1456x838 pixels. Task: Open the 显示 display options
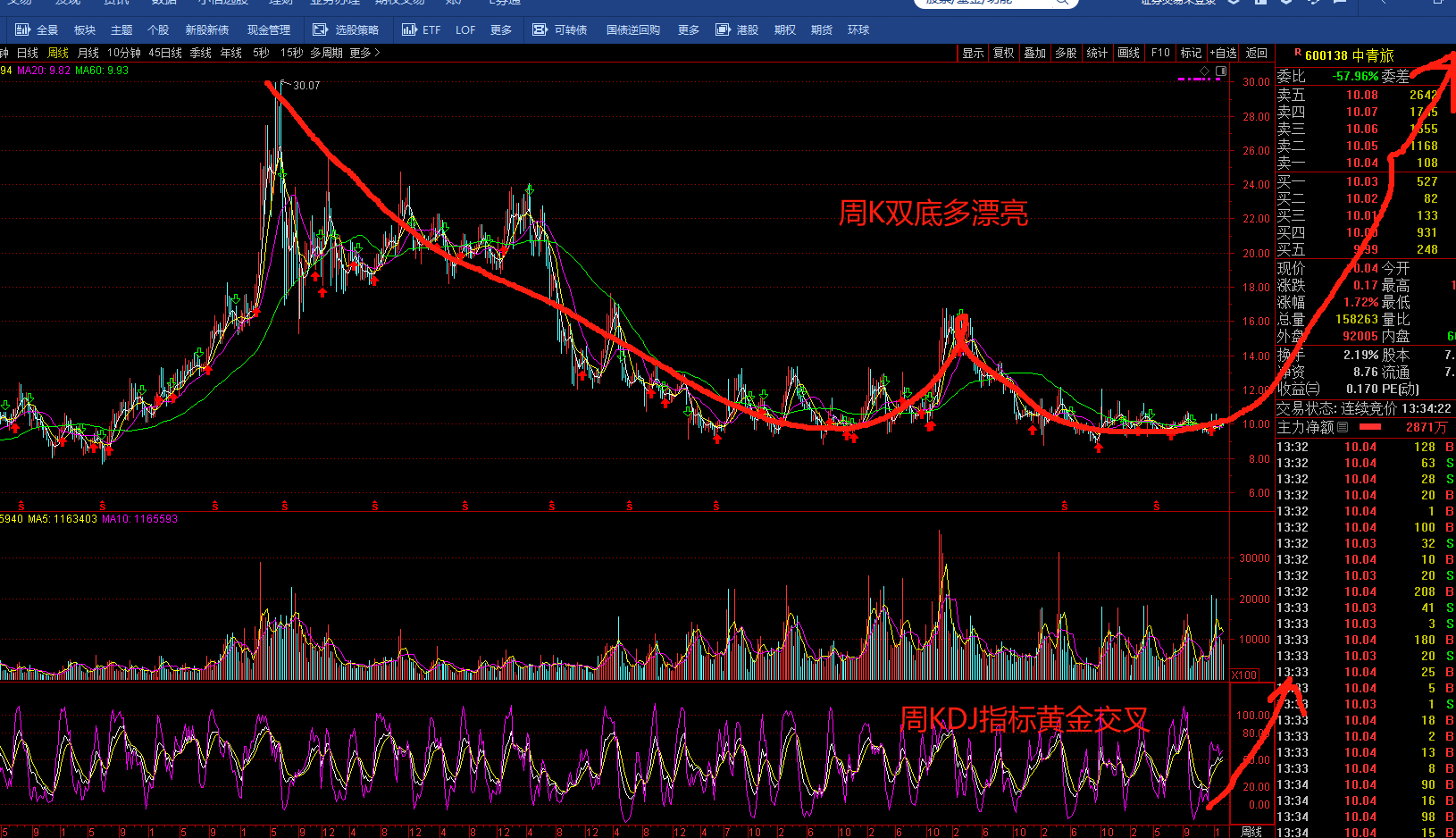(973, 53)
